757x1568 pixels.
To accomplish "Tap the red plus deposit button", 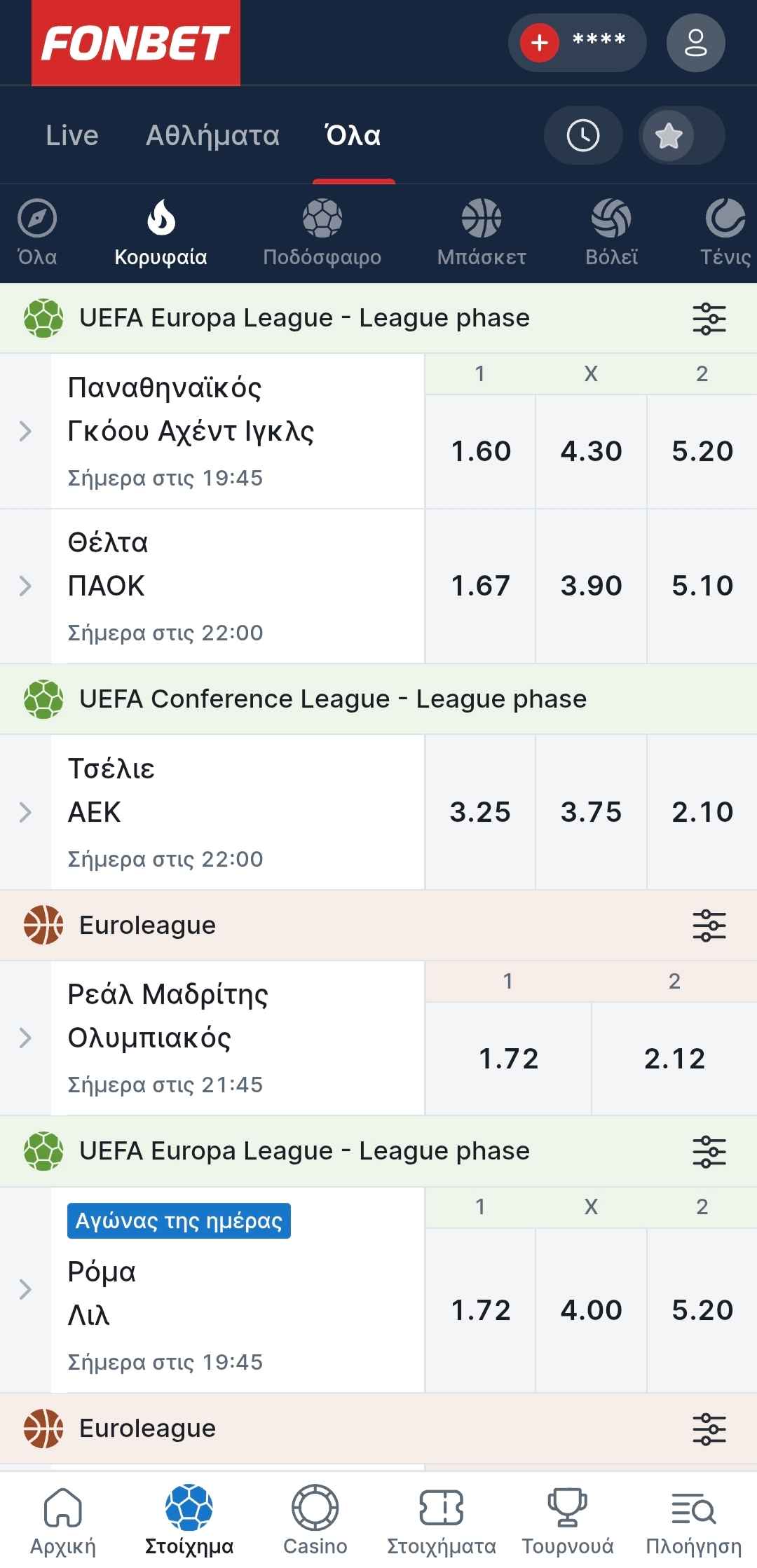I will click(x=539, y=43).
